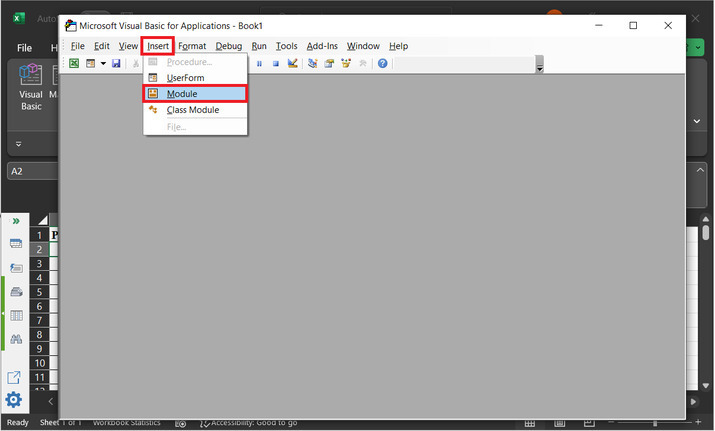Click the Excel formula bar chevron

click(x=700, y=170)
